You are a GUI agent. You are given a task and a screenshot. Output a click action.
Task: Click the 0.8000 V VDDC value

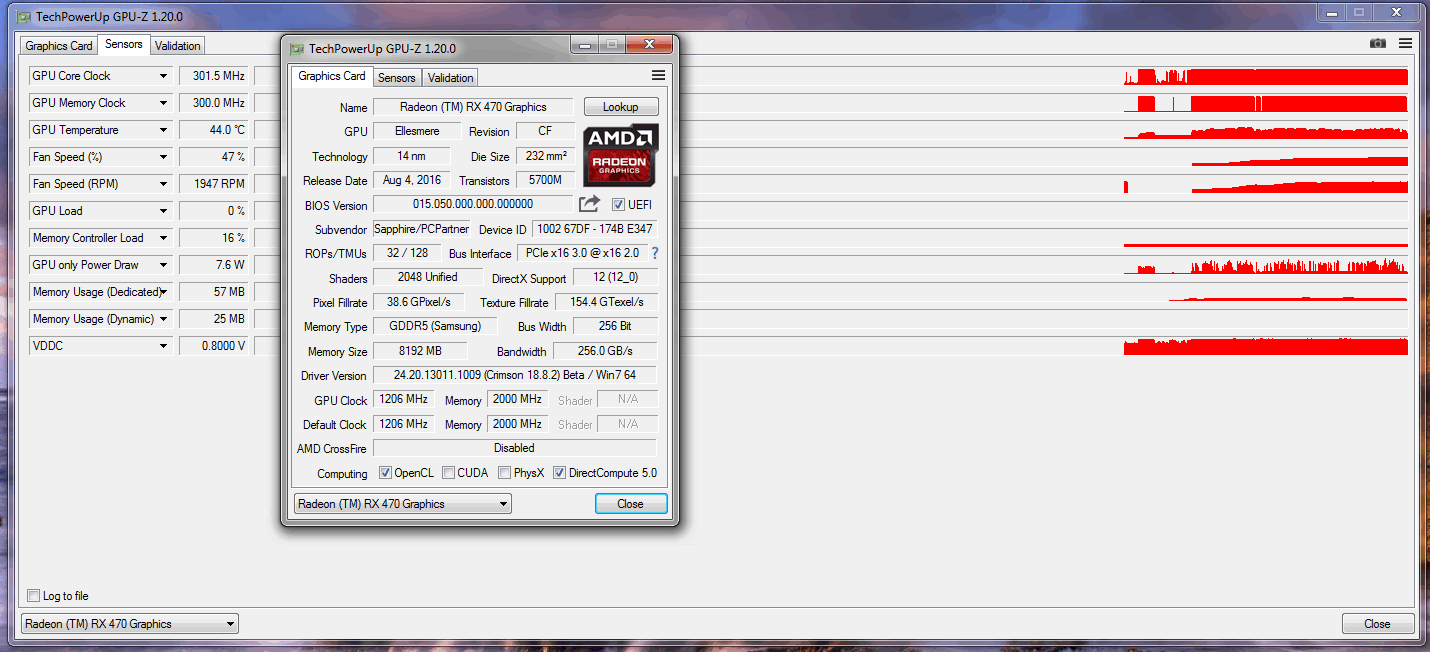pyautogui.click(x=214, y=346)
